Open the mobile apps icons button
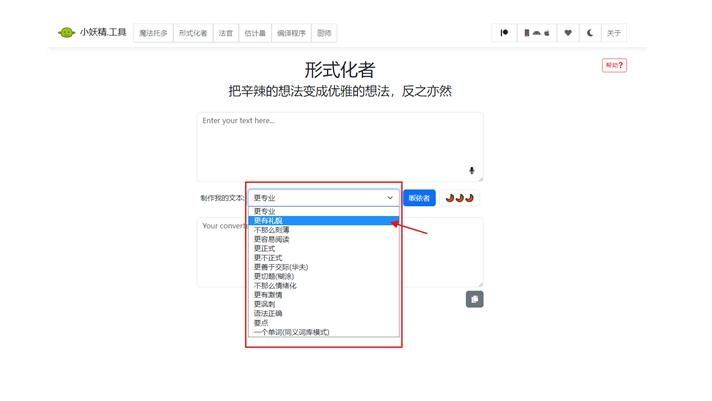The height and width of the screenshot is (401, 712). point(537,33)
